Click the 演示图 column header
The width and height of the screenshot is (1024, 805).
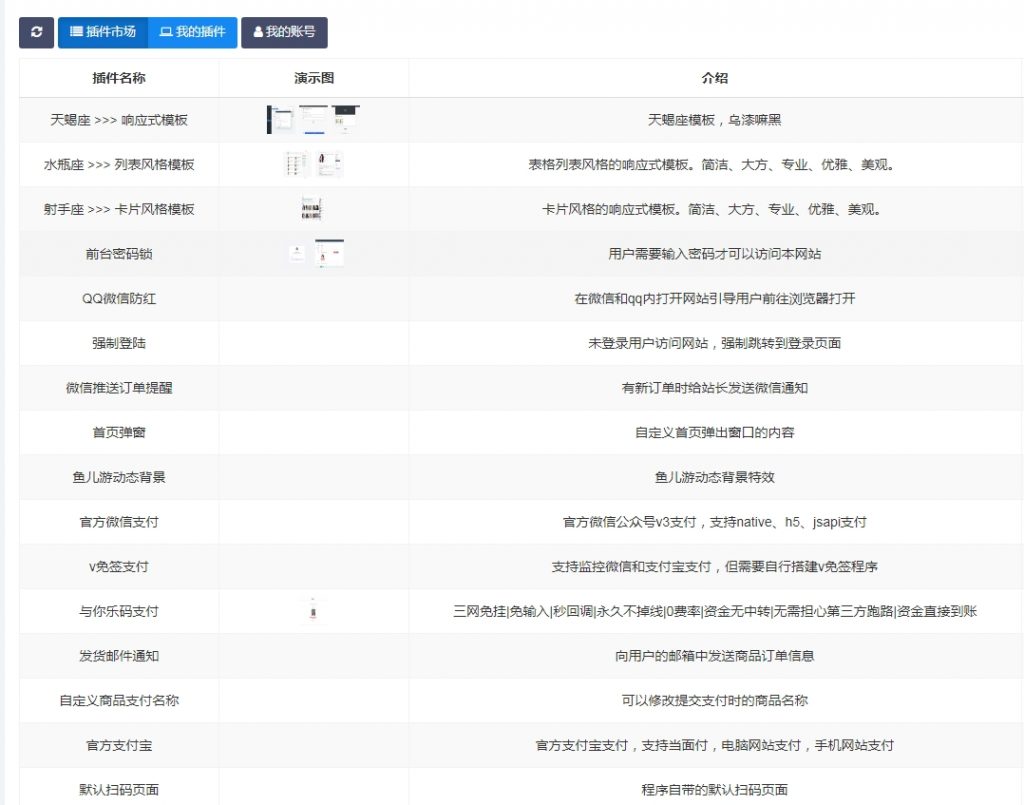point(313,78)
